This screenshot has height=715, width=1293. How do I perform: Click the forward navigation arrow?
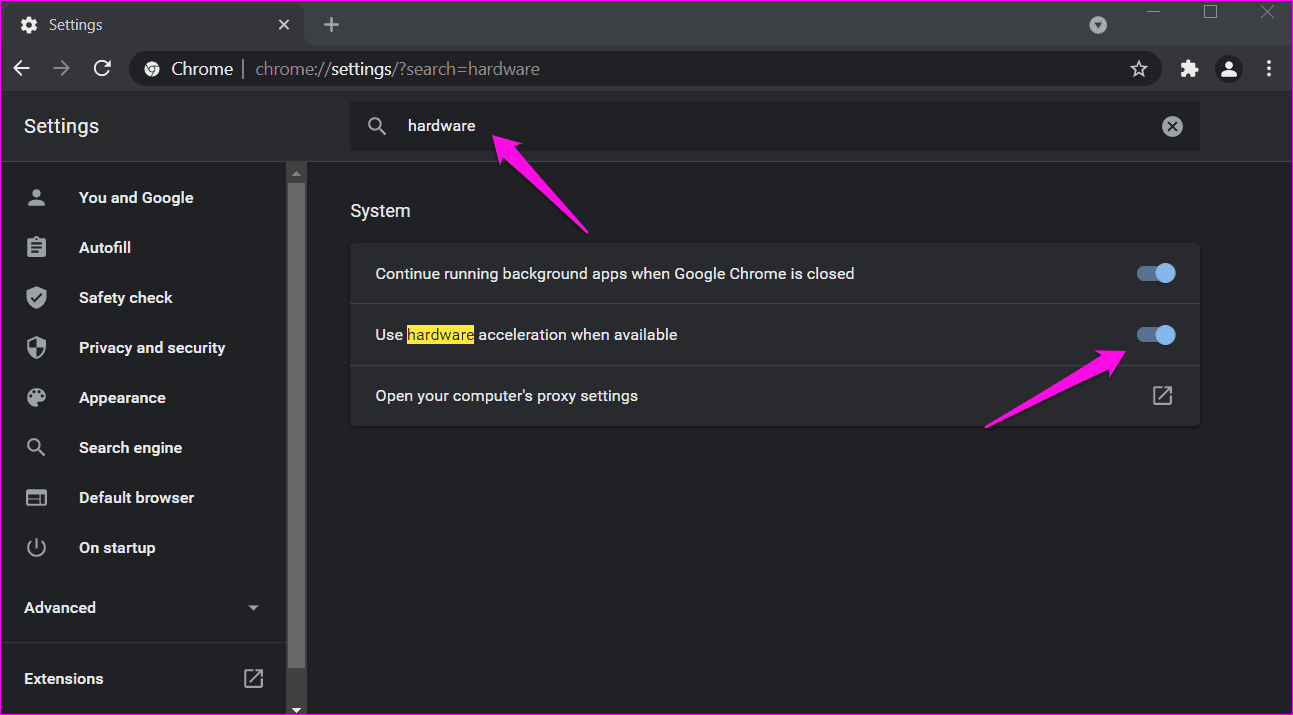tap(62, 68)
